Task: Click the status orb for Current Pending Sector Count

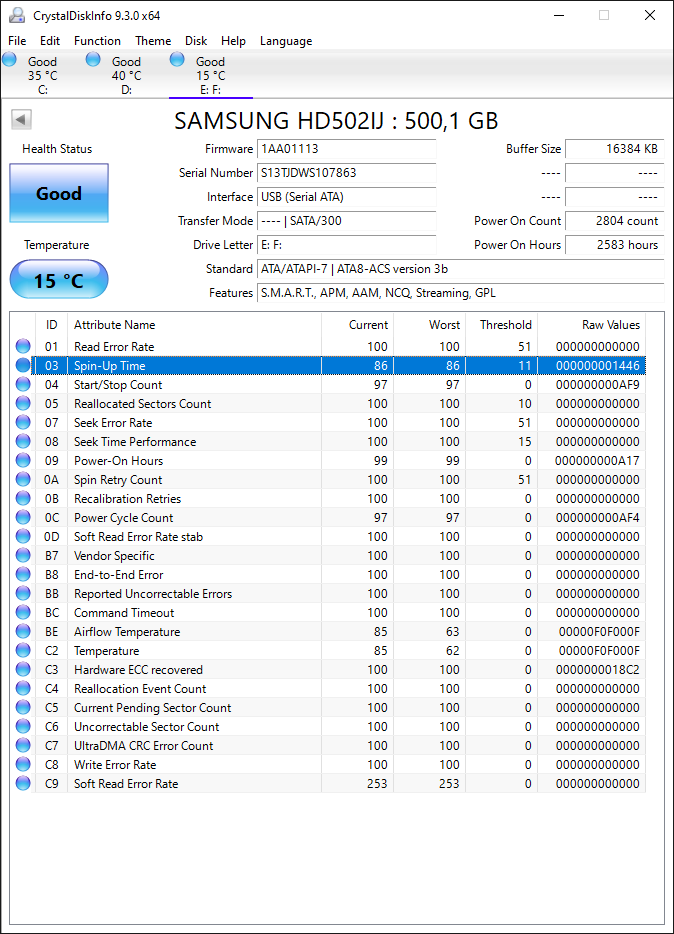Action: pyautogui.click(x=23, y=707)
